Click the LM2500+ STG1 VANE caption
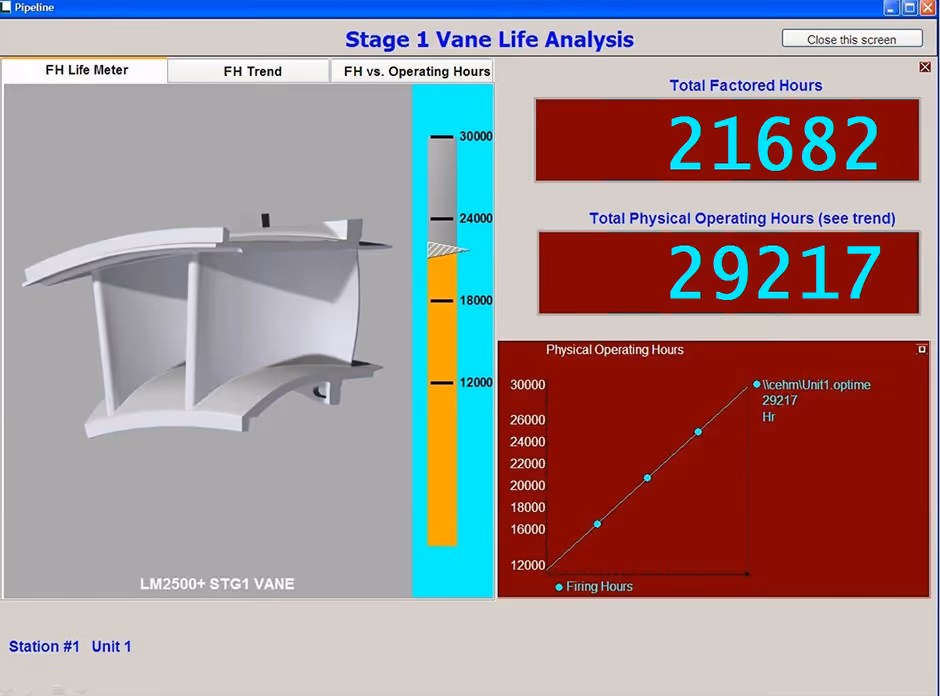The image size is (940, 696). 217,584
